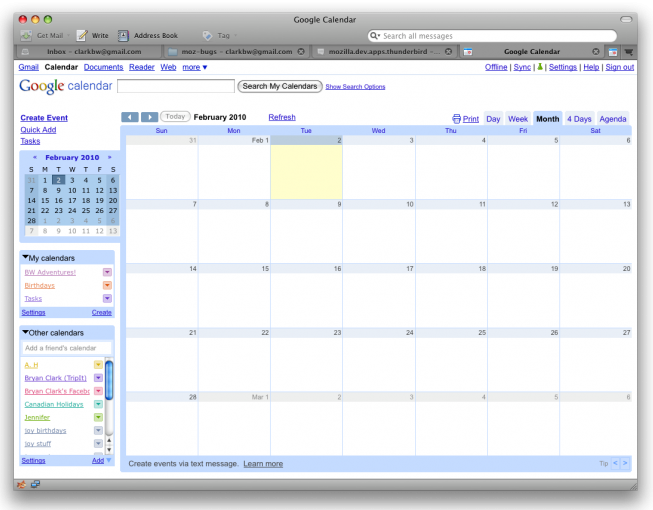Switch to Day view tab
Screen dimensions: 653x510
(493, 119)
